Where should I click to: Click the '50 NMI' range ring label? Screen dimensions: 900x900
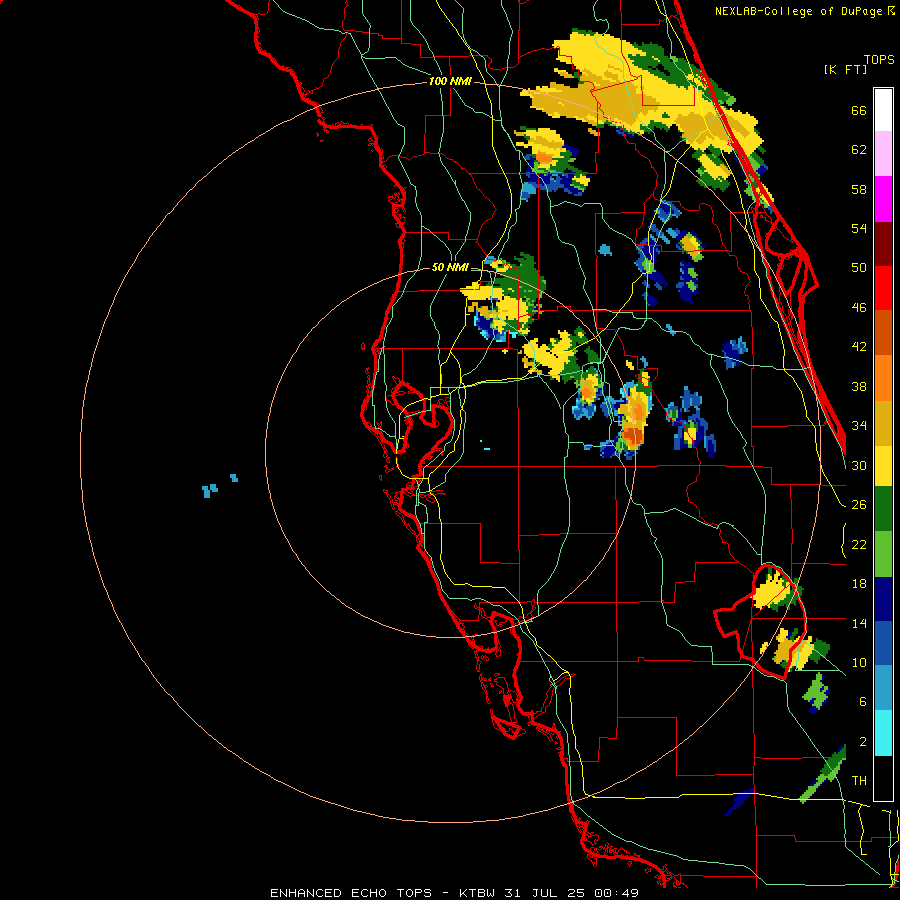click(450, 267)
